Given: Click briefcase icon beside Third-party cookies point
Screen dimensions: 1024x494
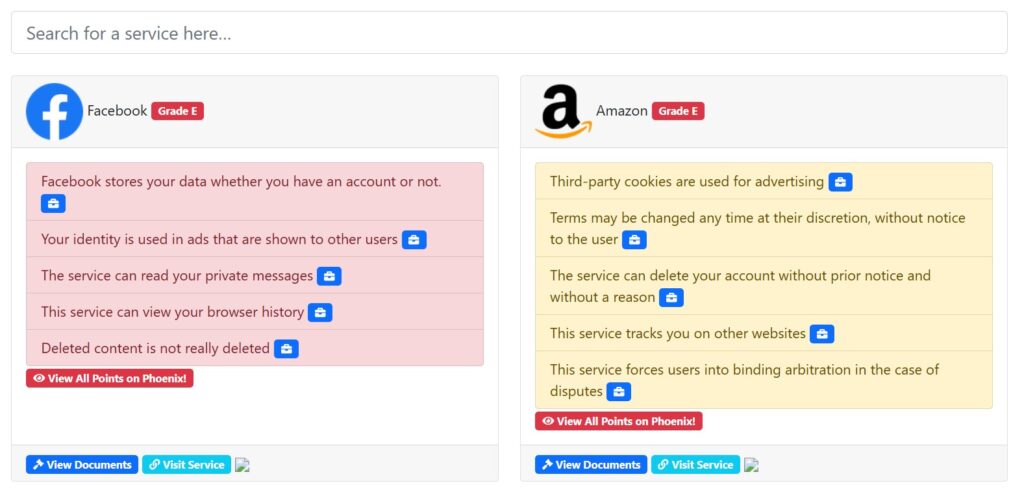Looking at the screenshot, I should (840, 182).
